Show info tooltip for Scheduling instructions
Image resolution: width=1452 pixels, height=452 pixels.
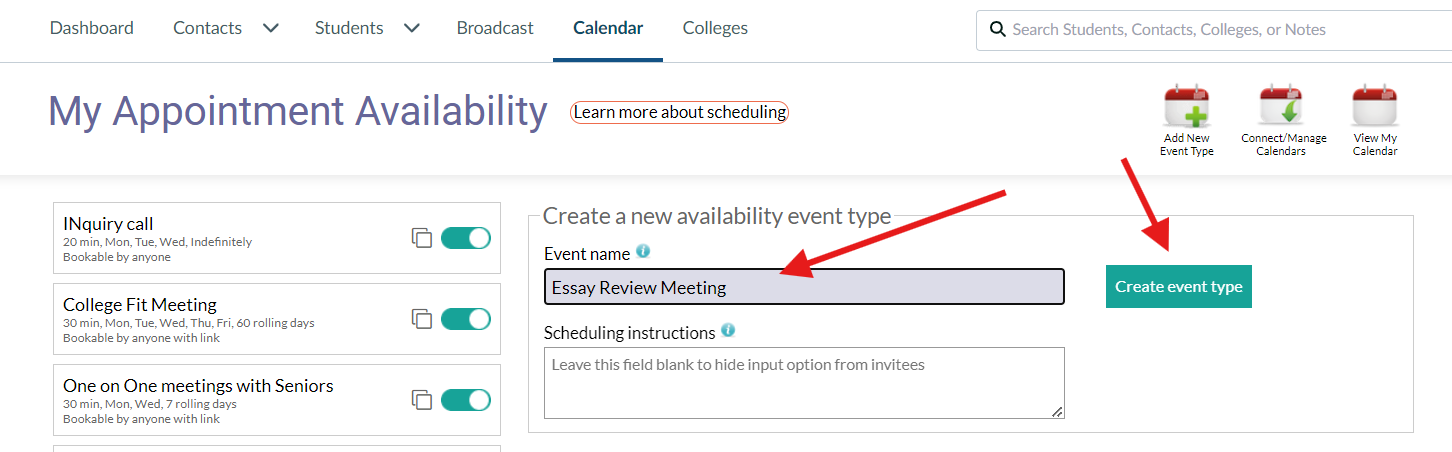(728, 330)
